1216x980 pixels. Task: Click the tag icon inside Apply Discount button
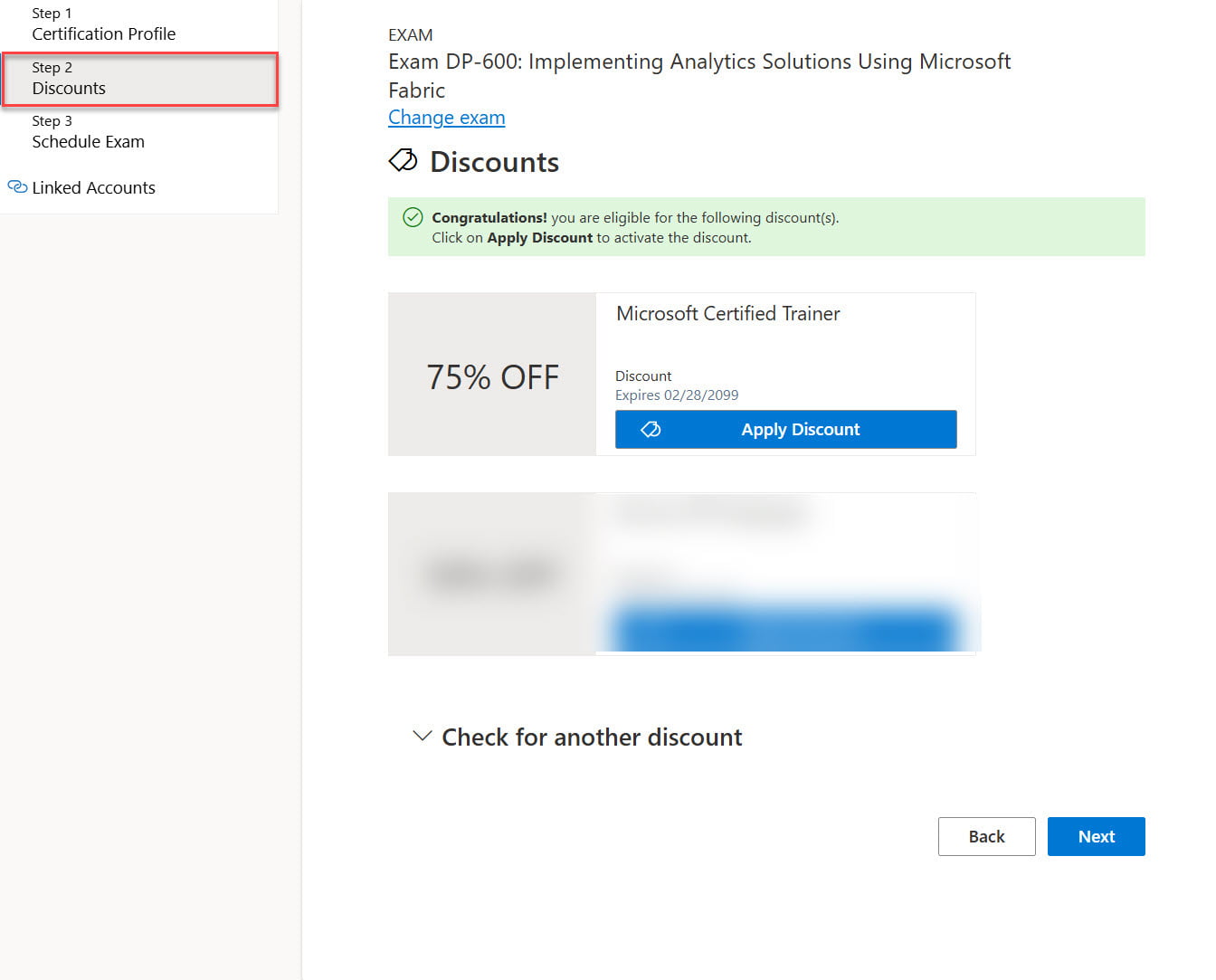(x=651, y=429)
